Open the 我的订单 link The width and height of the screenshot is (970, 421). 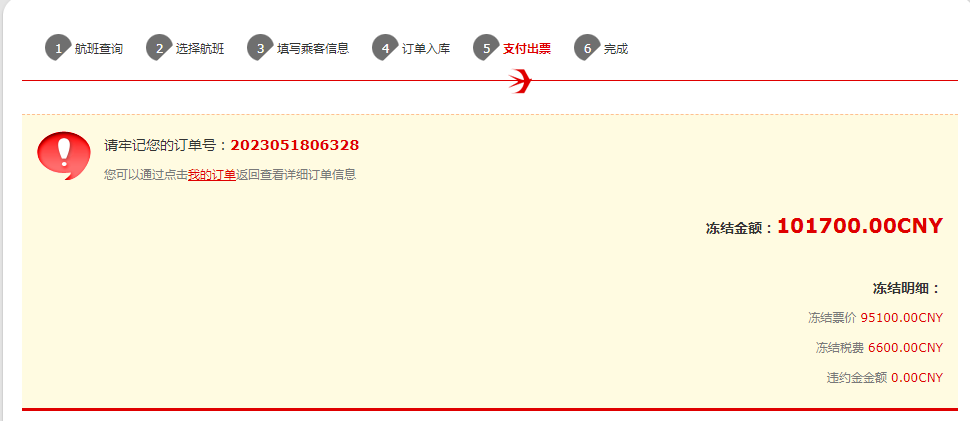click(x=212, y=175)
